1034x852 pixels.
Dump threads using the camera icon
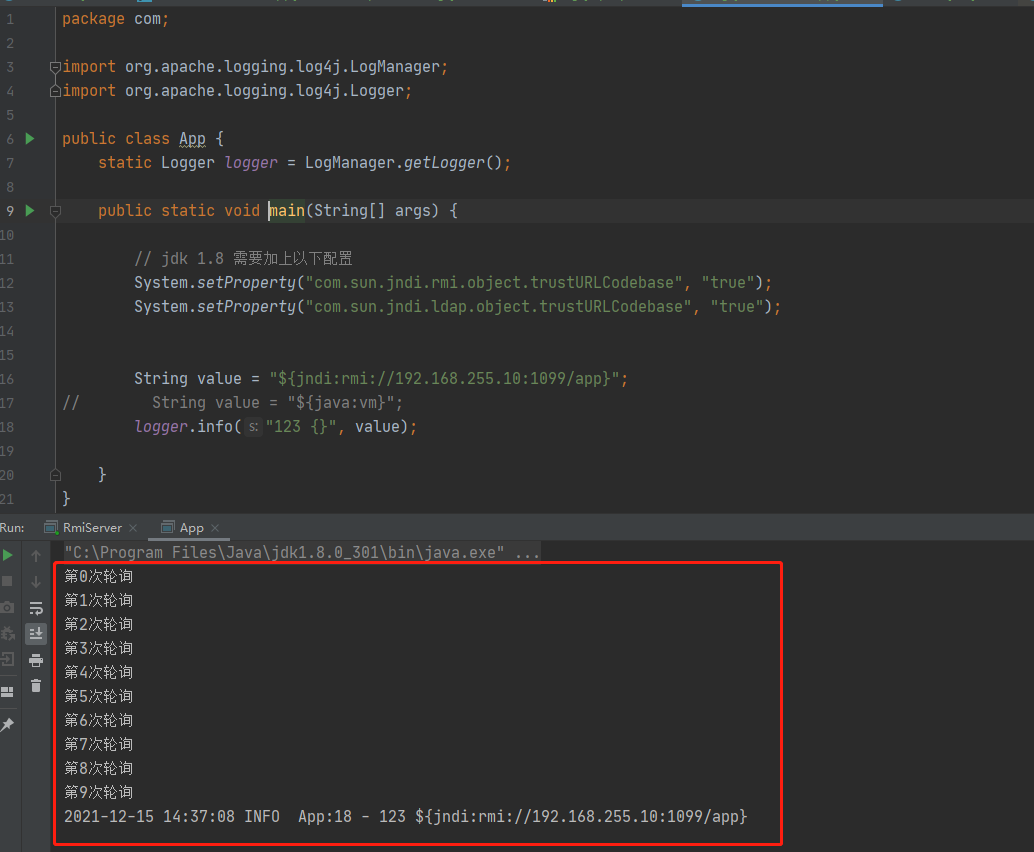click(x=7, y=607)
